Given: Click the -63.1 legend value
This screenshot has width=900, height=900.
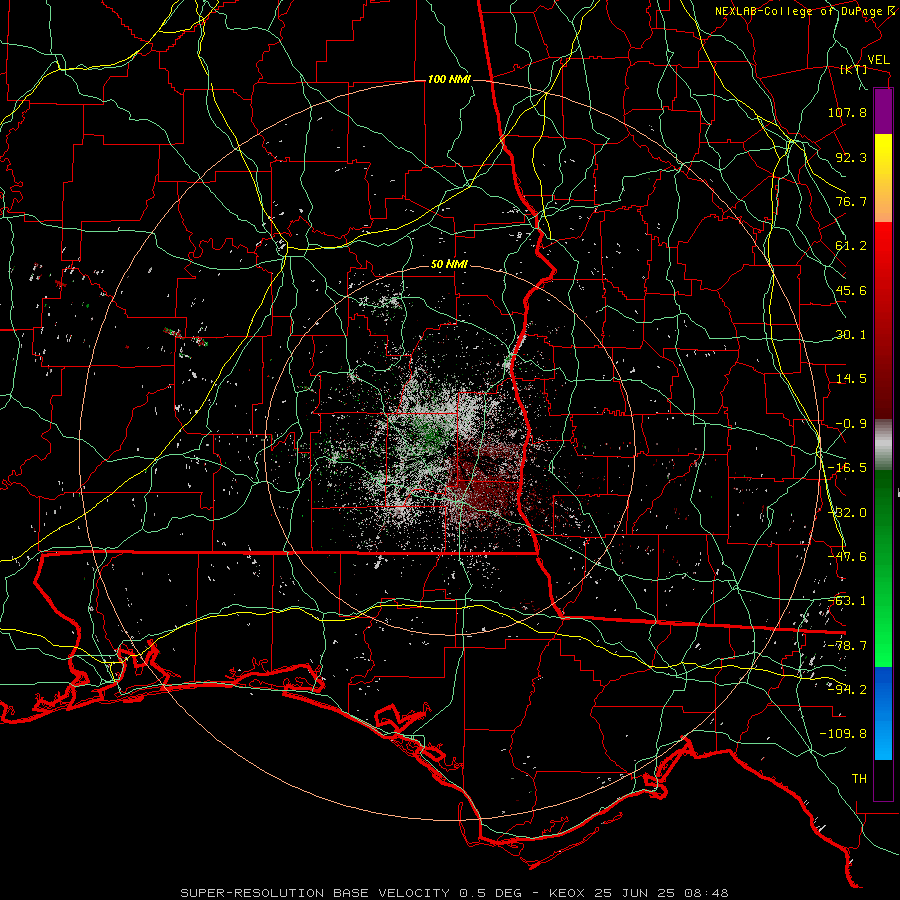Looking at the screenshot, I should (x=847, y=601).
